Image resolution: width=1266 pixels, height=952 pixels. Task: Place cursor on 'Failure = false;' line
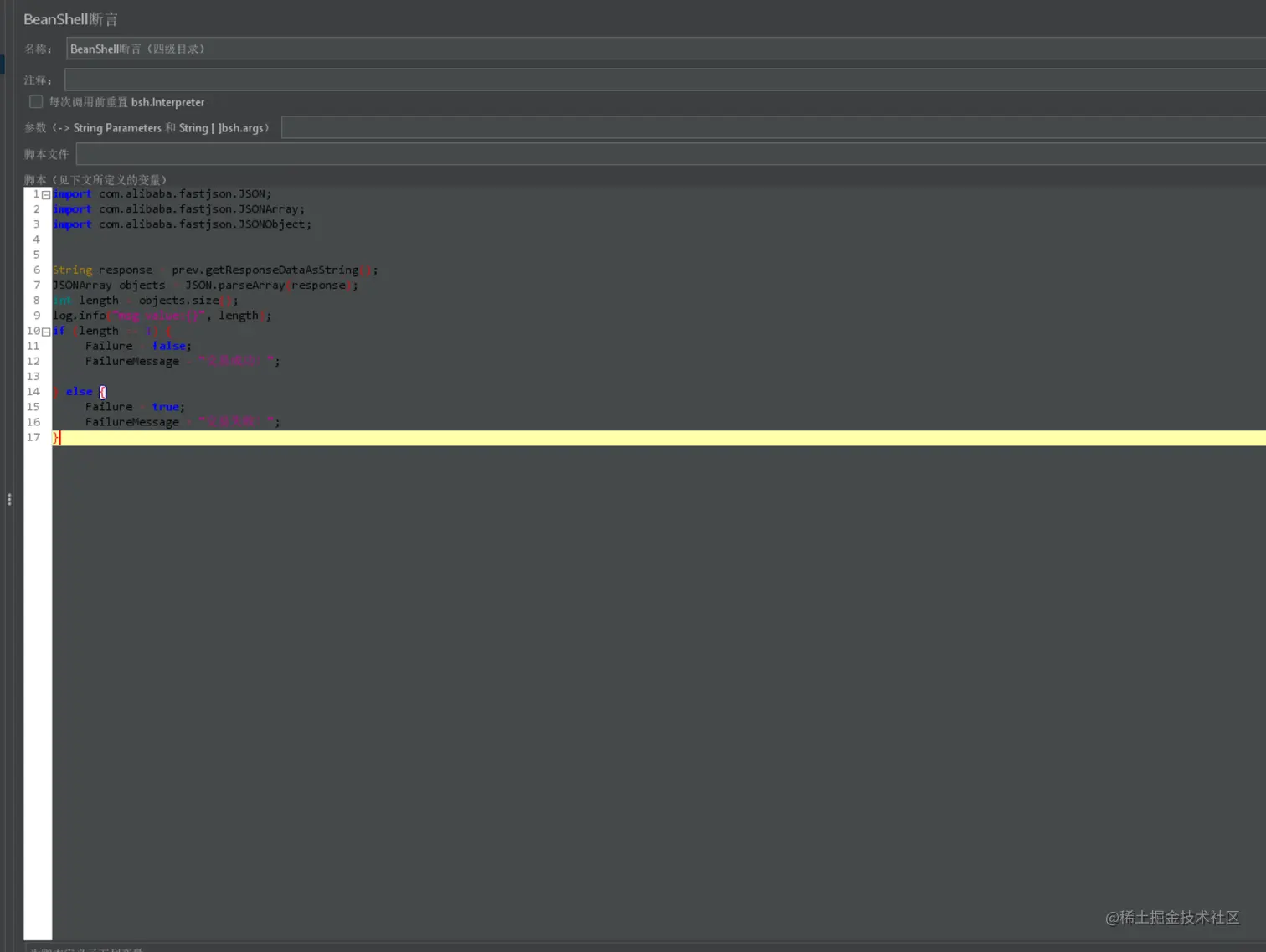click(x=138, y=347)
